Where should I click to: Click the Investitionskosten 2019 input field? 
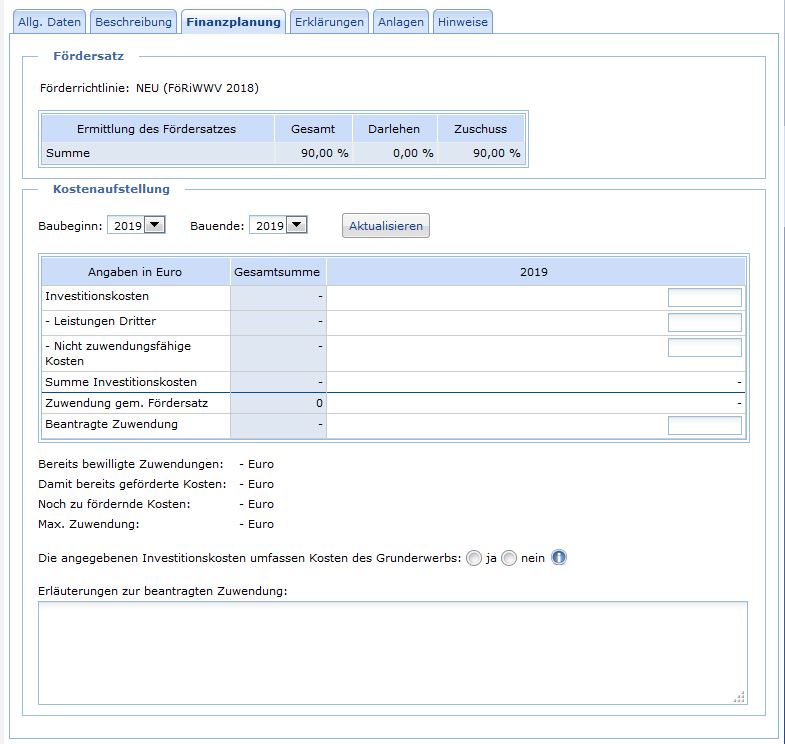click(x=704, y=297)
